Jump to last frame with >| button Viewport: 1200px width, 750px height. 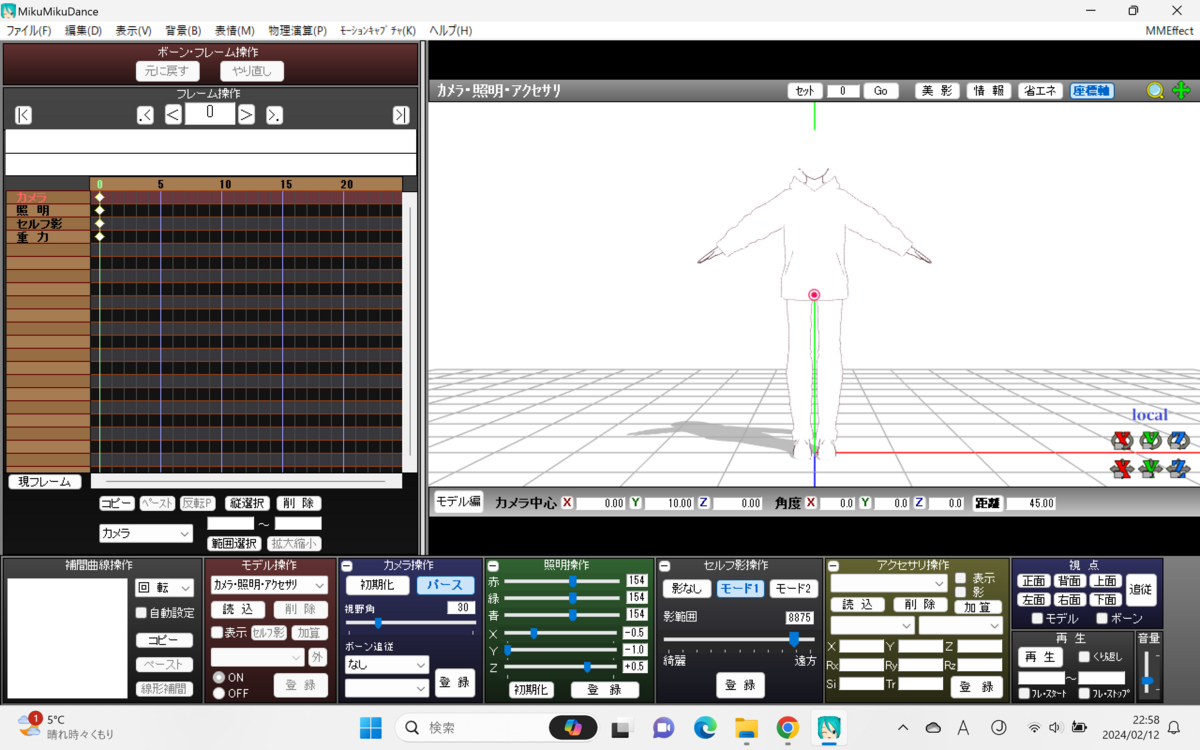401,115
